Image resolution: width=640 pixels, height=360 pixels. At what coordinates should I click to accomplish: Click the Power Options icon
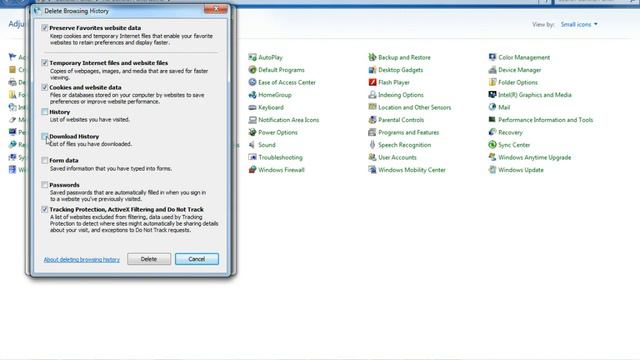[x=252, y=132]
